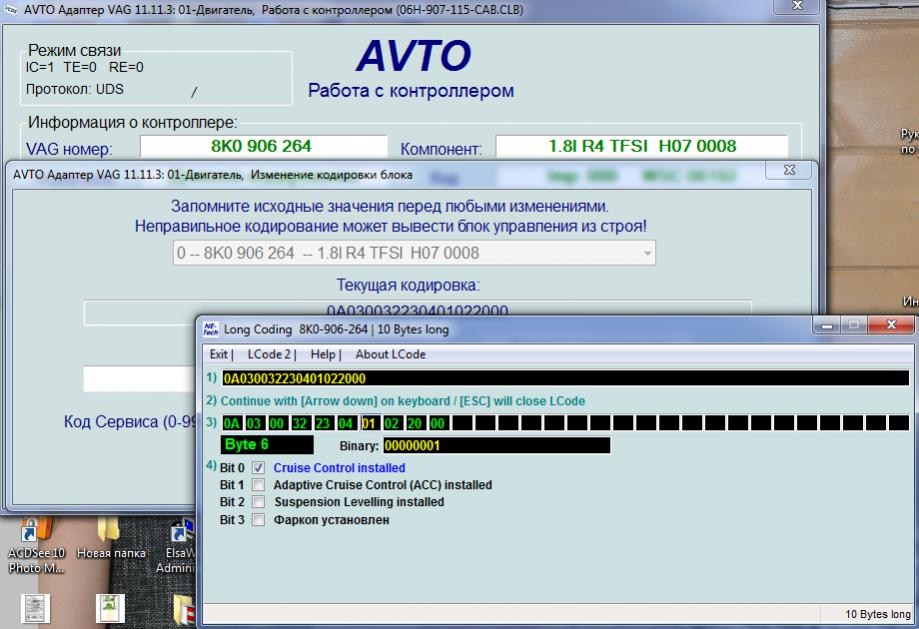The image size is (919, 629).
Task: Open the Exit menu in Long Coding
Action: point(219,354)
